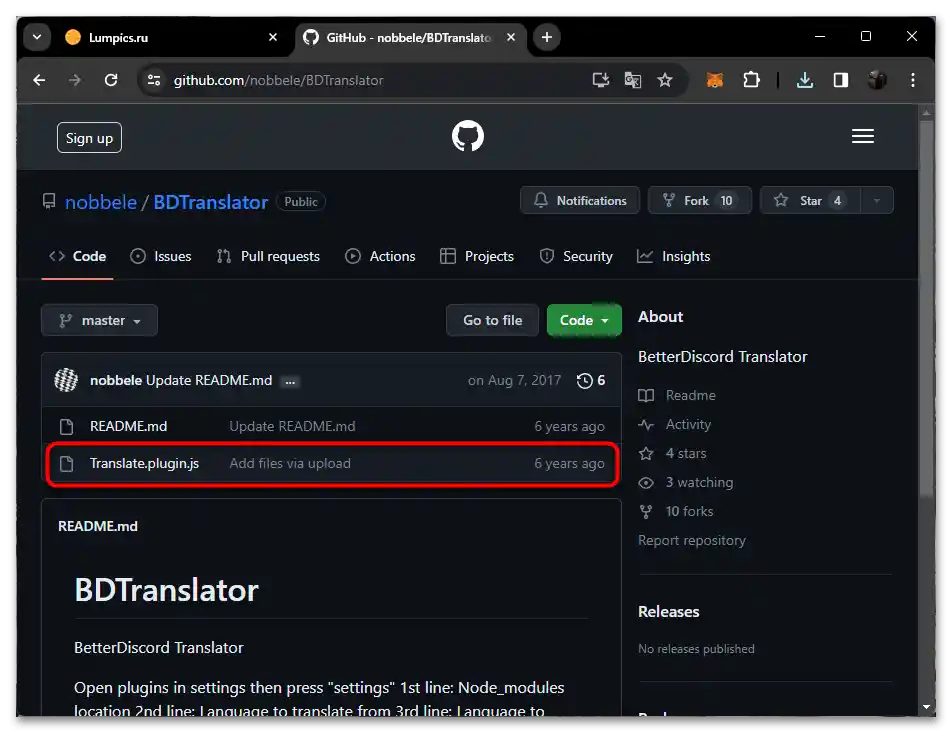Close the Lumpics.ru tab

coord(273,37)
